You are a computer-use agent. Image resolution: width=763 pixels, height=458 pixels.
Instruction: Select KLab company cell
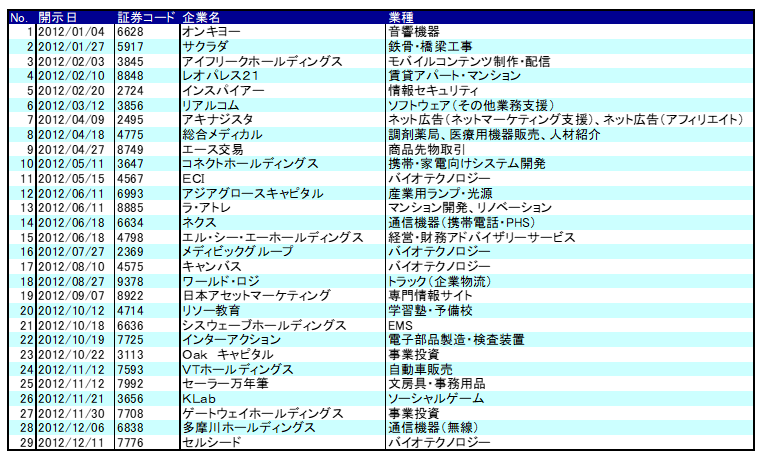(x=199, y=399)
